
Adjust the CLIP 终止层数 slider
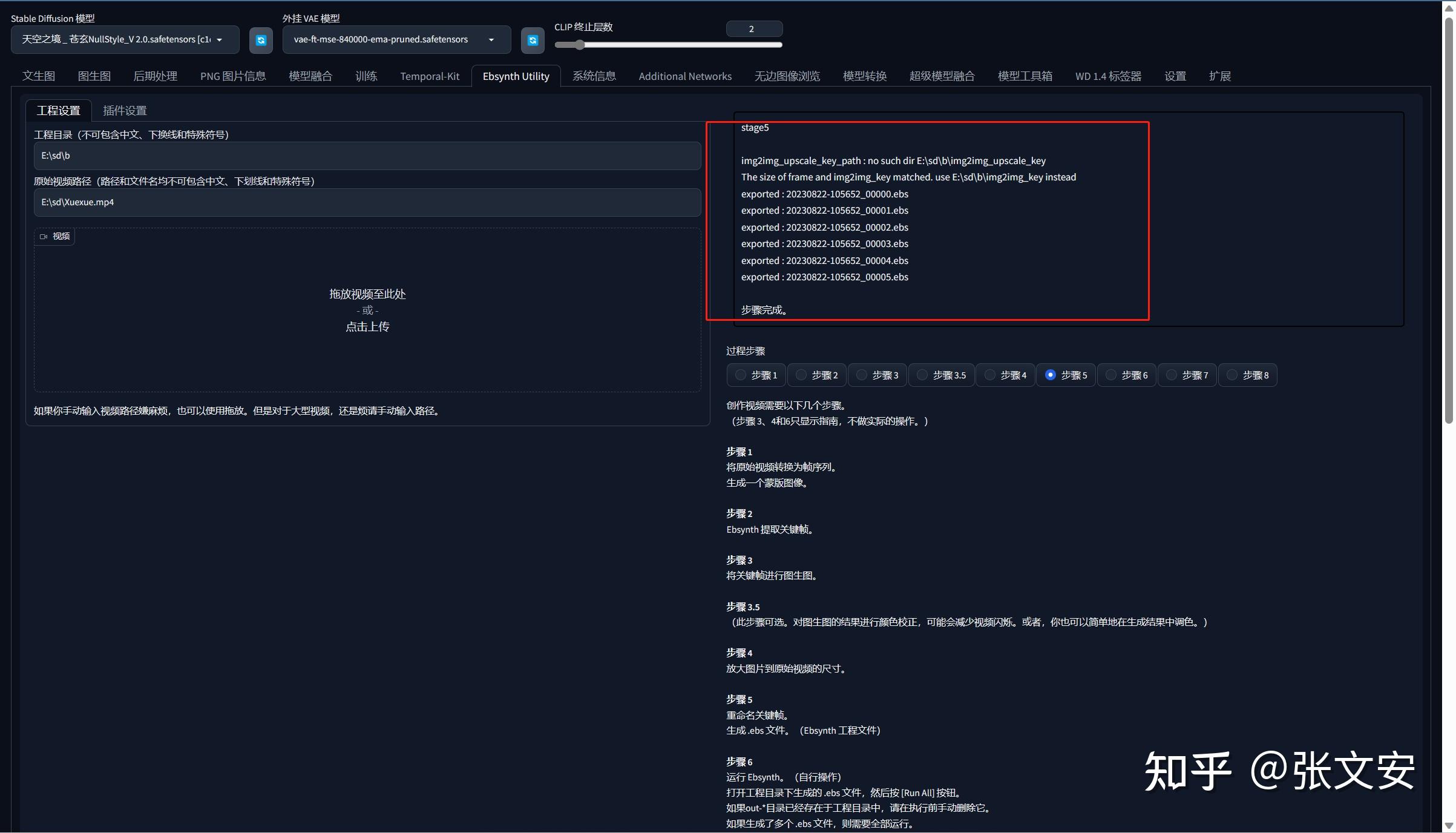[x=579, y=45]
